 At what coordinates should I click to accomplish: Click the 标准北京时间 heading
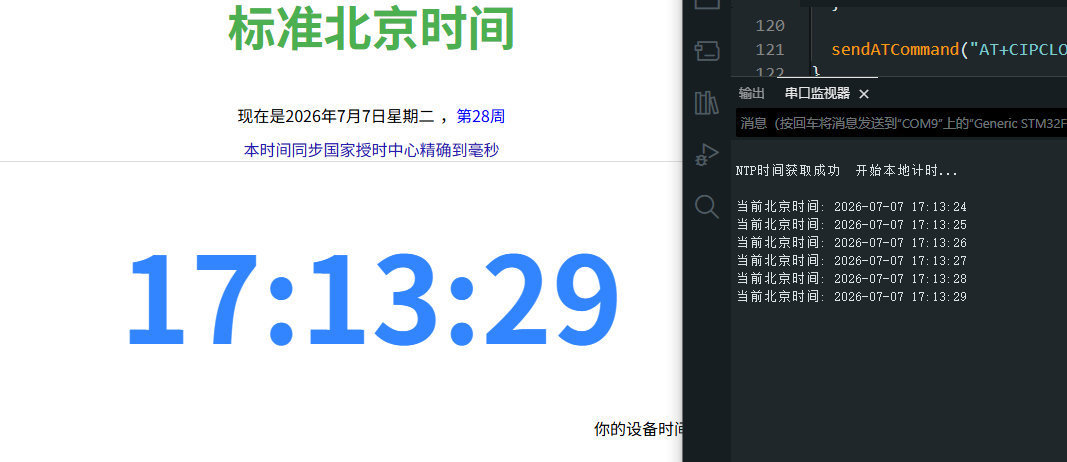click(x=372, y=29)
